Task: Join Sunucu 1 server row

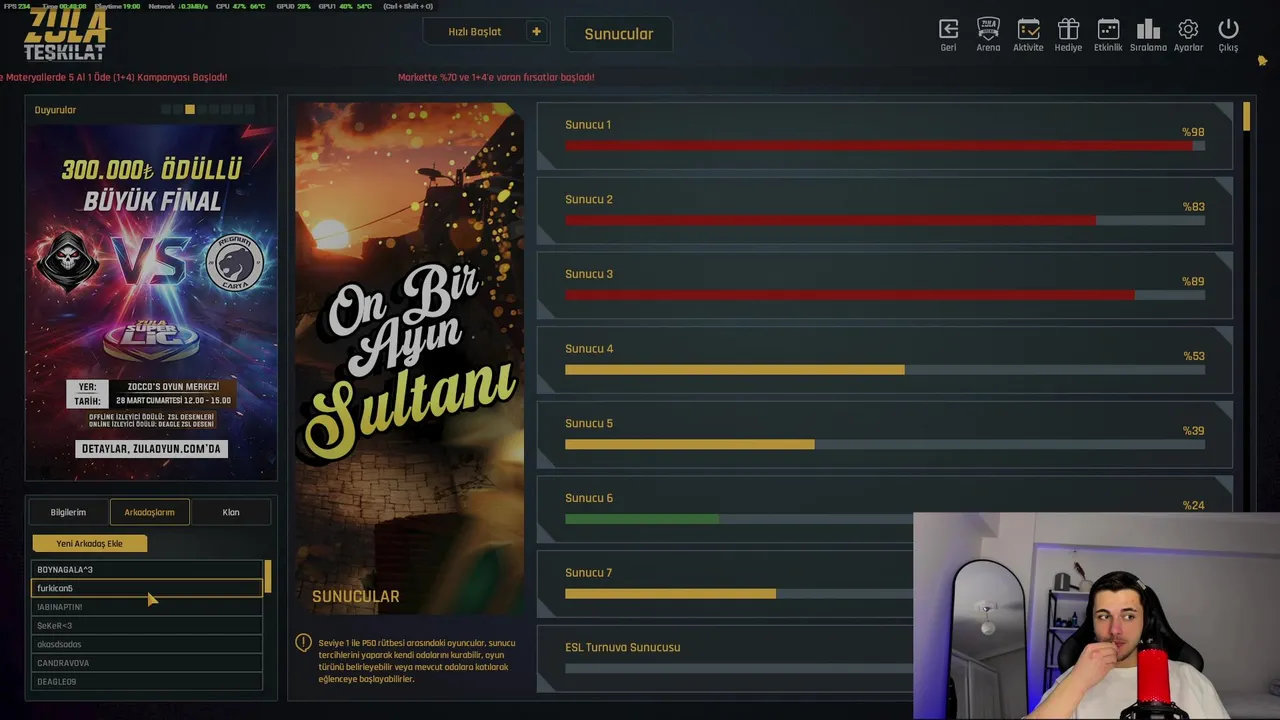Action: pos(885,136)
